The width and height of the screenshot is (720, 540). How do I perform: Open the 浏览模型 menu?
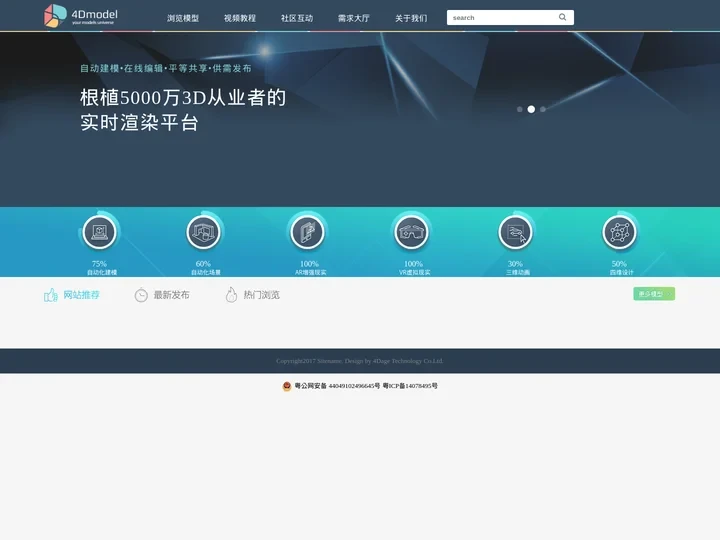point(183,18)
